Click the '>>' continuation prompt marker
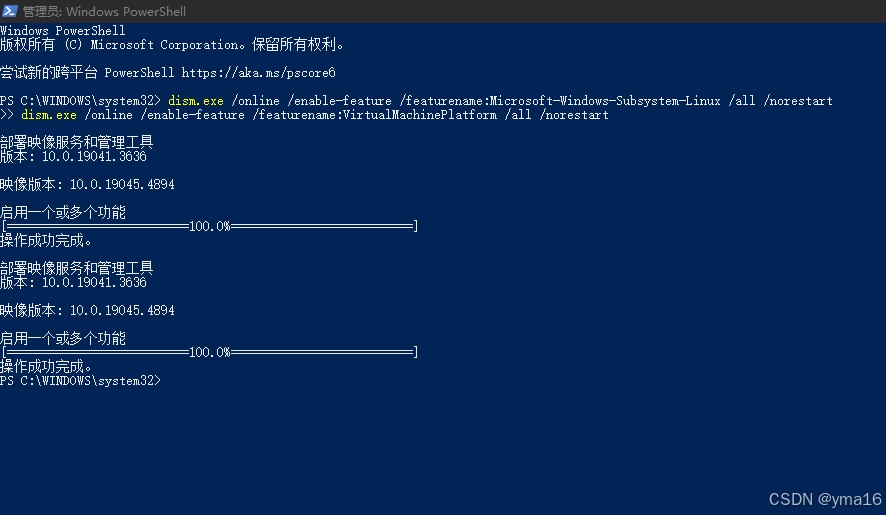Screen dimensions: 886x515 click(x=7, y=115)
